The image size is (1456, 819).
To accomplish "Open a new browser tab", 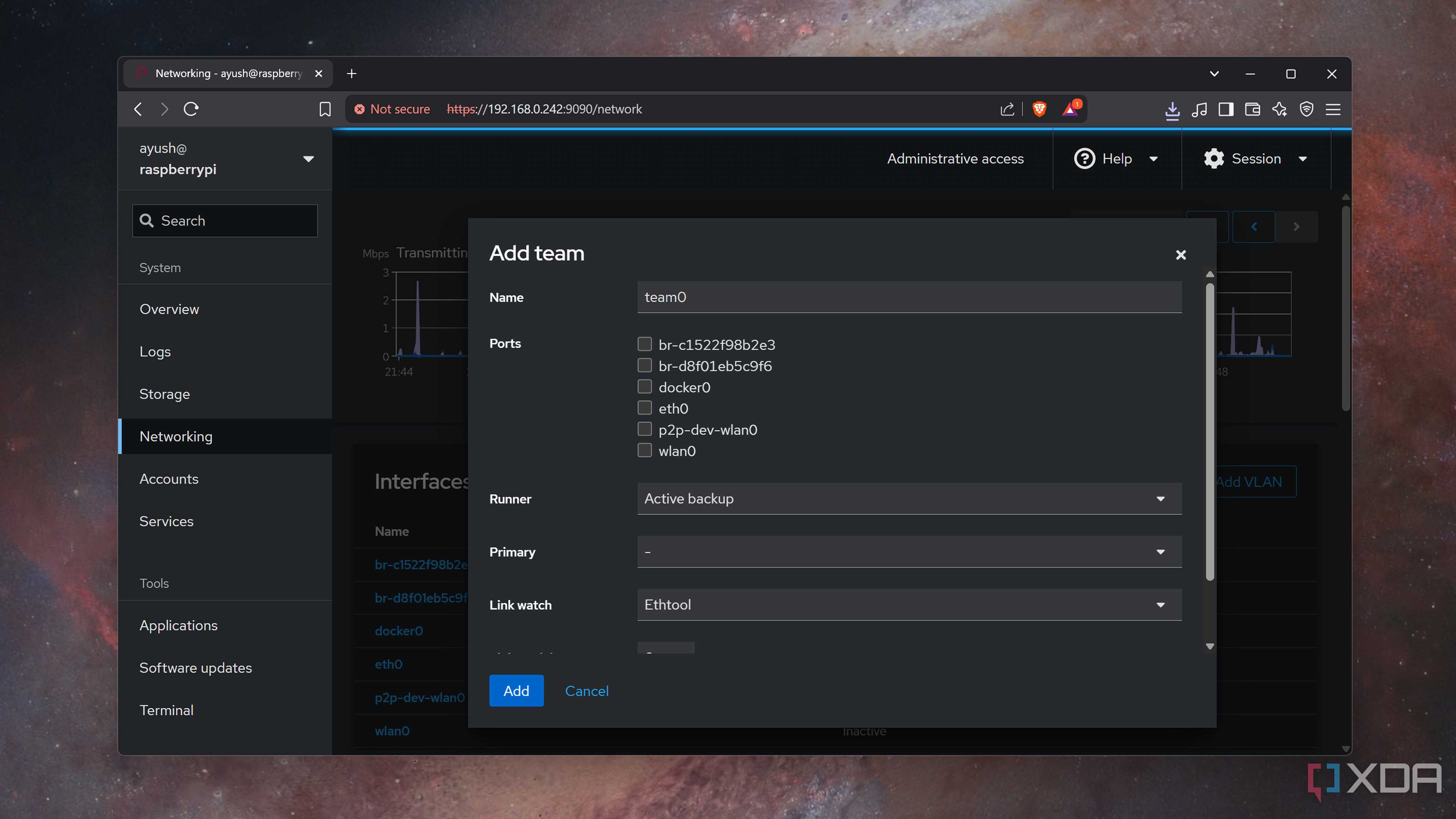I will 351,74.
